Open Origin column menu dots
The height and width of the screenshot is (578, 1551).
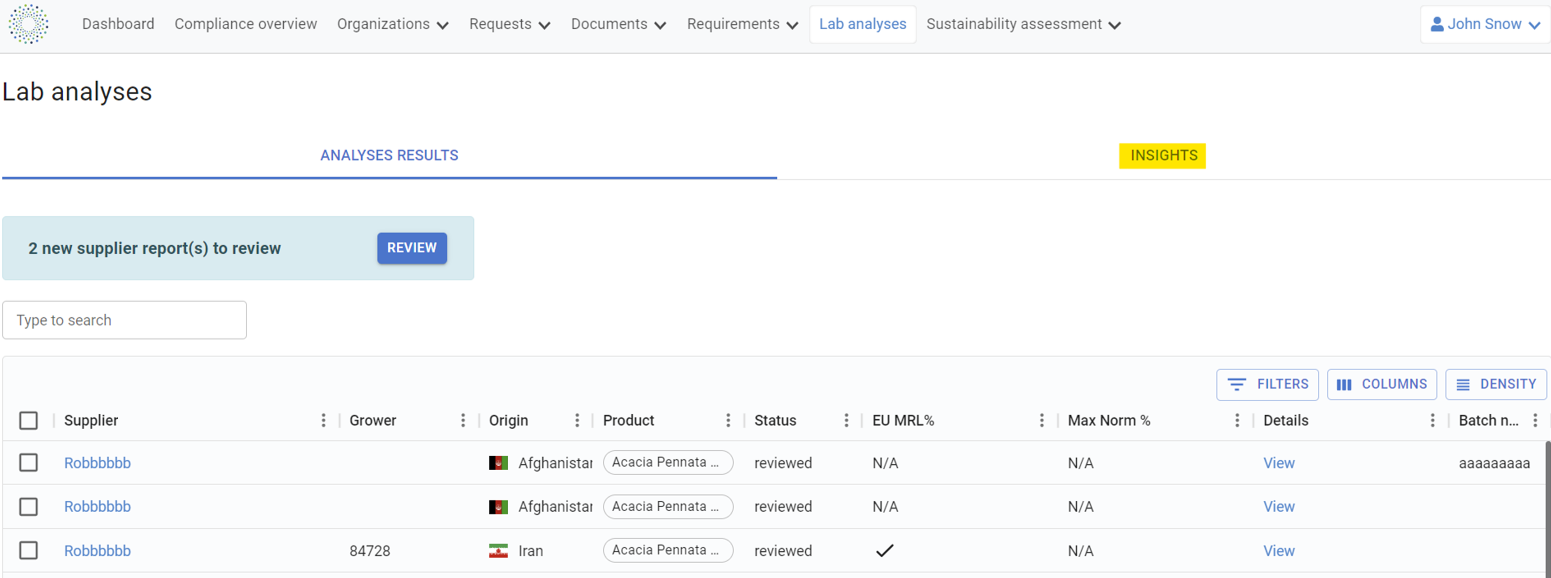pyautogui.click(x=577, y=421)
